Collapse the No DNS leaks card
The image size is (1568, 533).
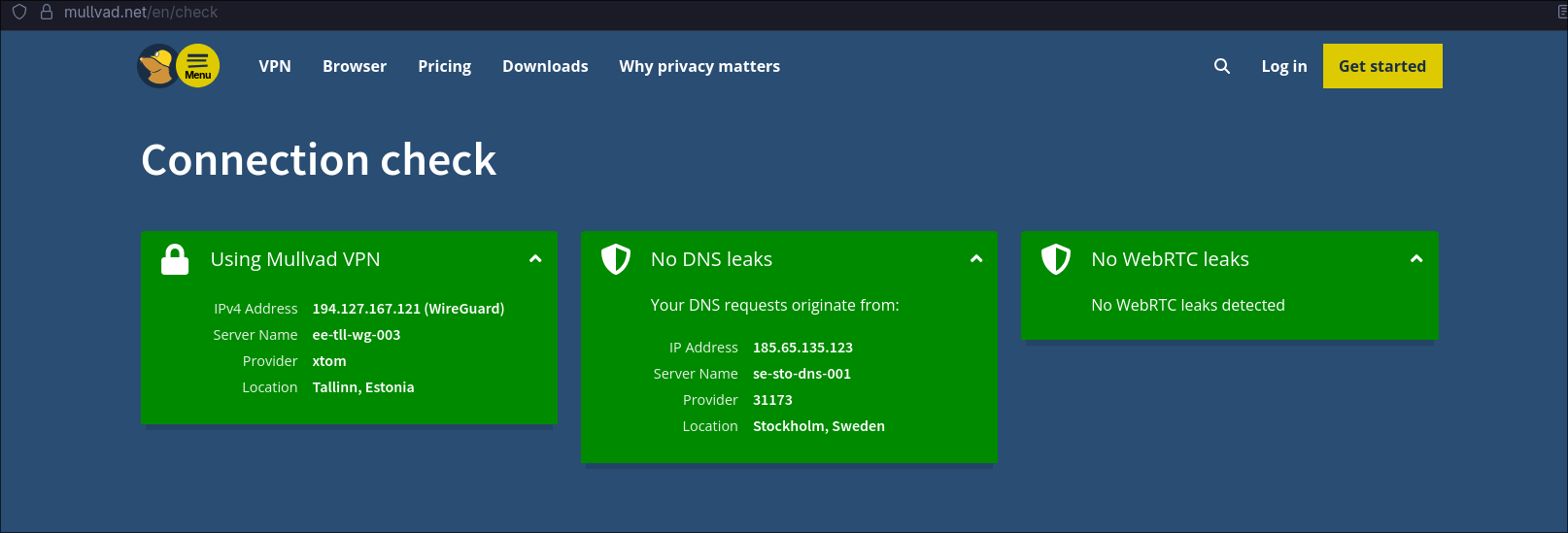[976, 259]
